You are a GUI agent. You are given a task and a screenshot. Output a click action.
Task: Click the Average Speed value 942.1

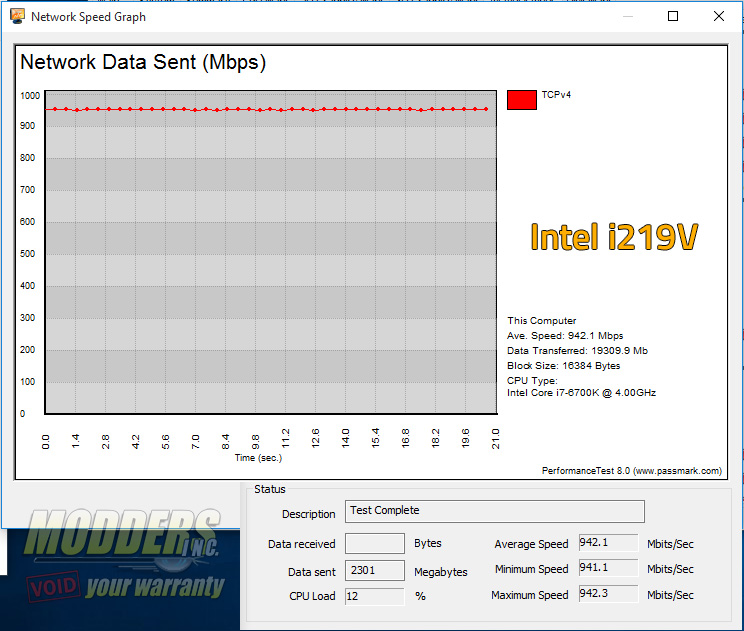pyautogui.click(x=608, y=542)
